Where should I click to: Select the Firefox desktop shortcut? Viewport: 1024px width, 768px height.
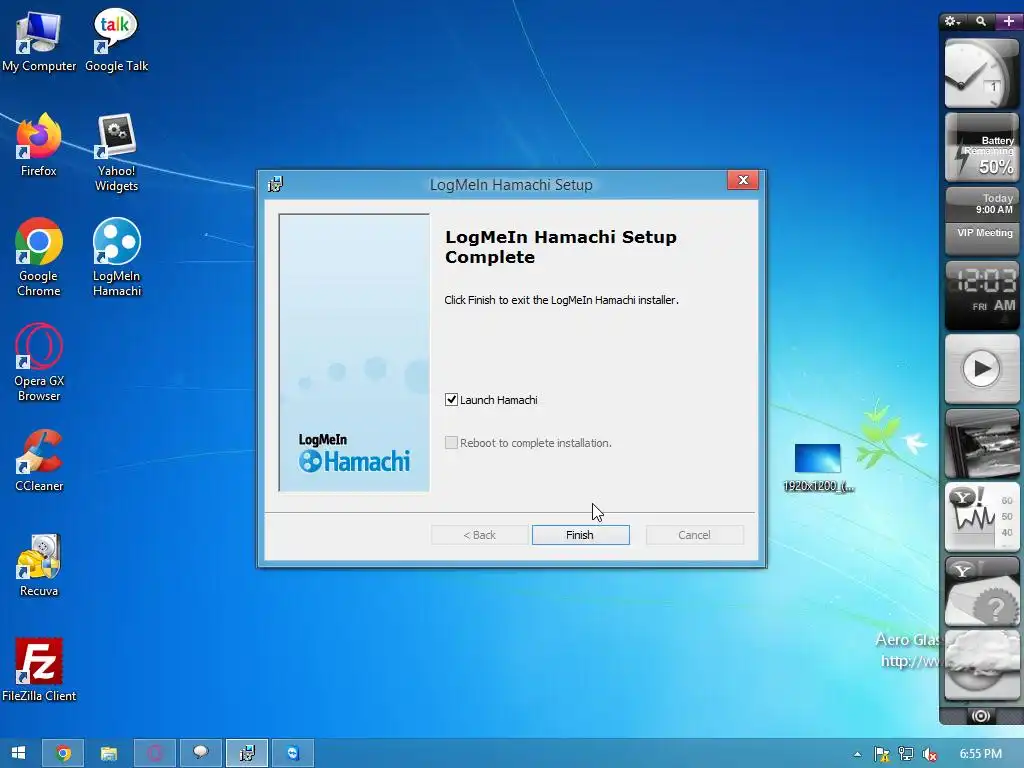[39, 145]
